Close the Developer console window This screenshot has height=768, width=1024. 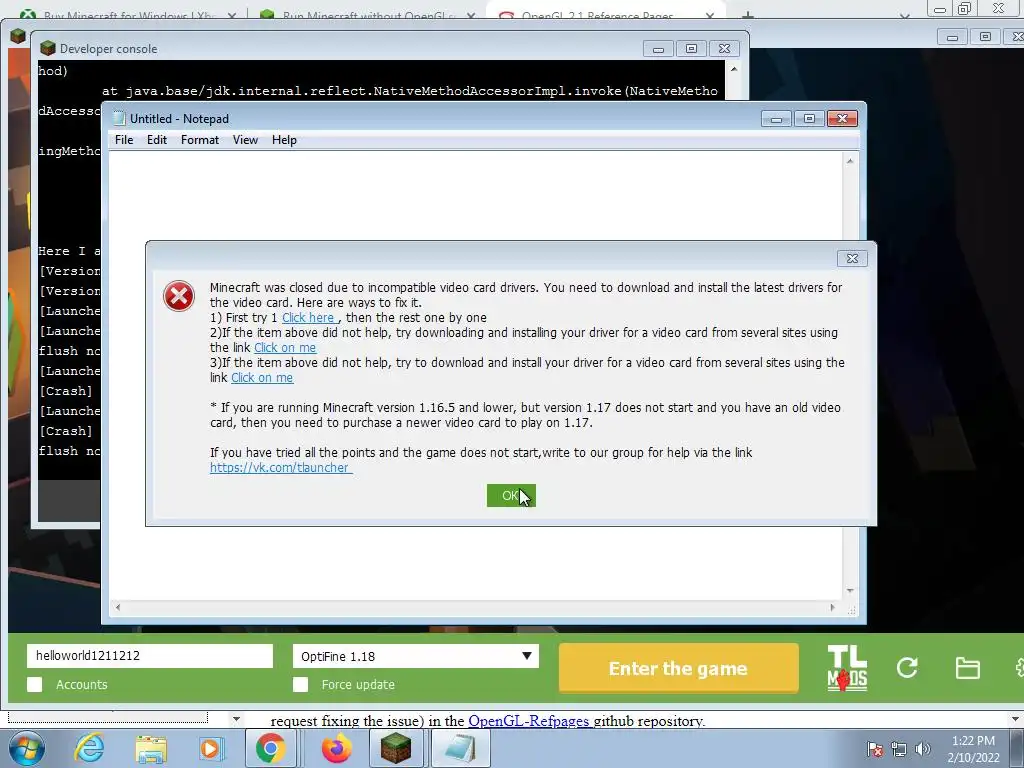click(x=724, y=48)
